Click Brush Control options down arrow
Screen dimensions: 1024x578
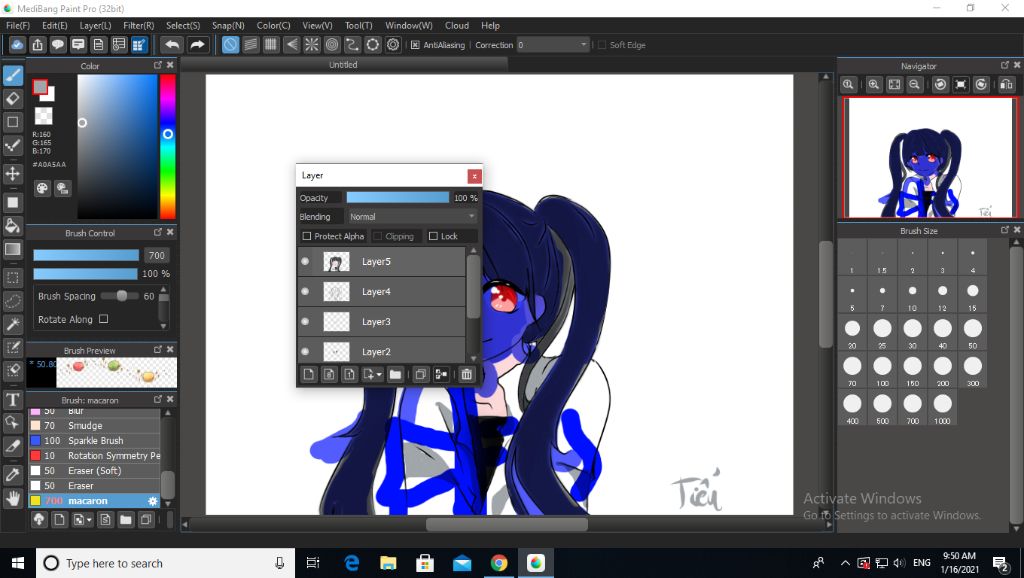tap(163, 325)
